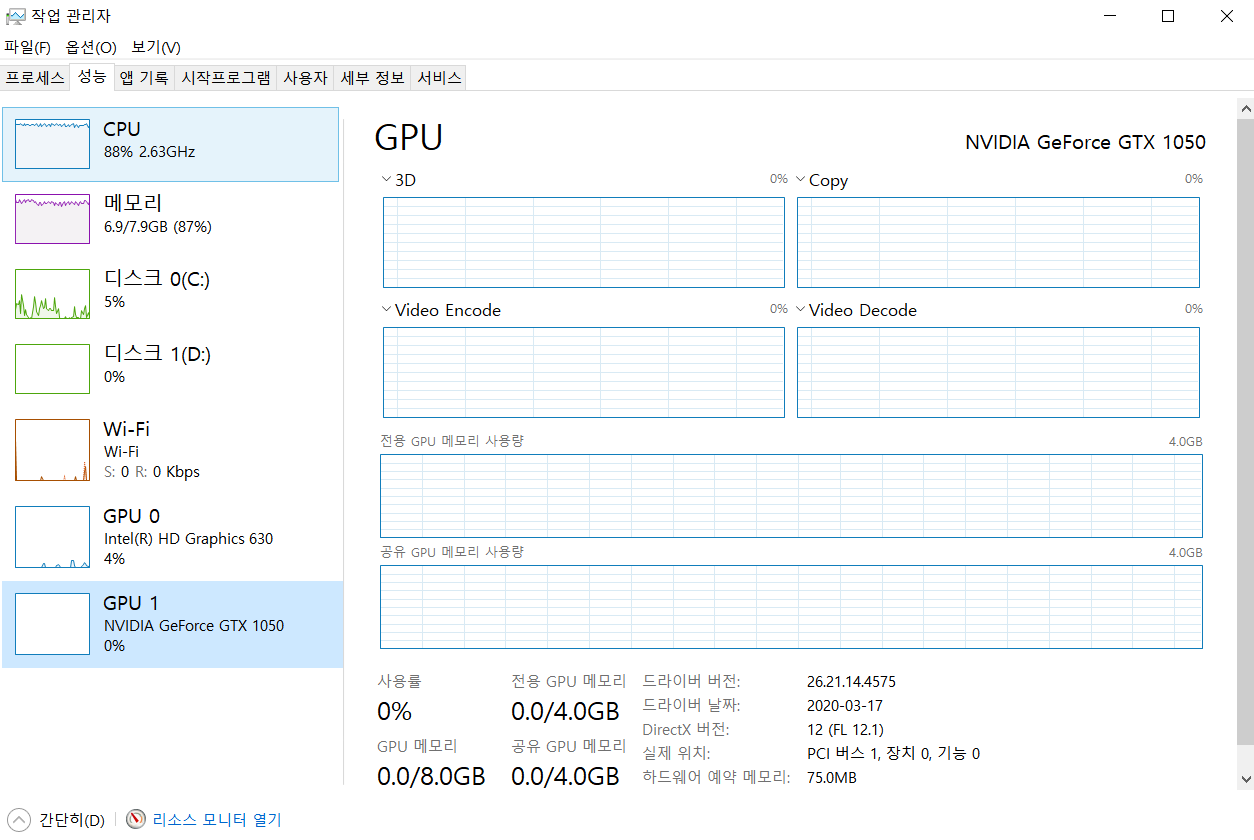Viewport: 1254px width, 840px height.
Task: Click the PCI 버스 1, 장치 0, 기능 0 value
Action: (x=893, y=753)
